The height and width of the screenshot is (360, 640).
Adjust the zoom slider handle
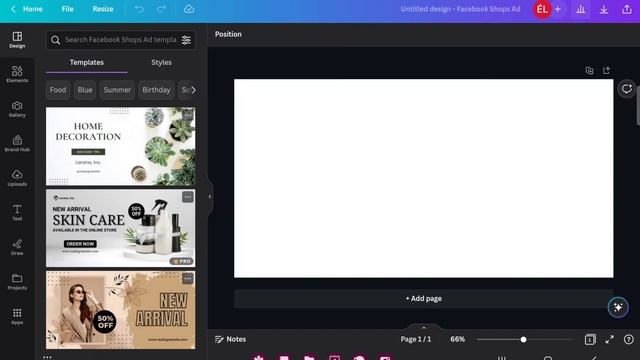523,340
